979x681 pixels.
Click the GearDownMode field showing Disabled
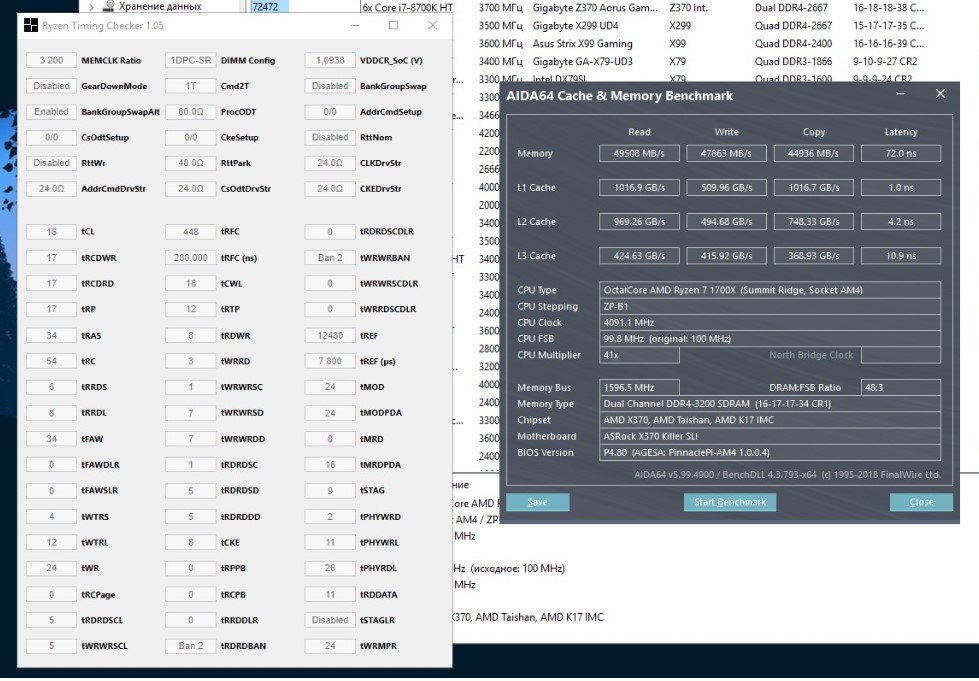[x=51, y=86]
